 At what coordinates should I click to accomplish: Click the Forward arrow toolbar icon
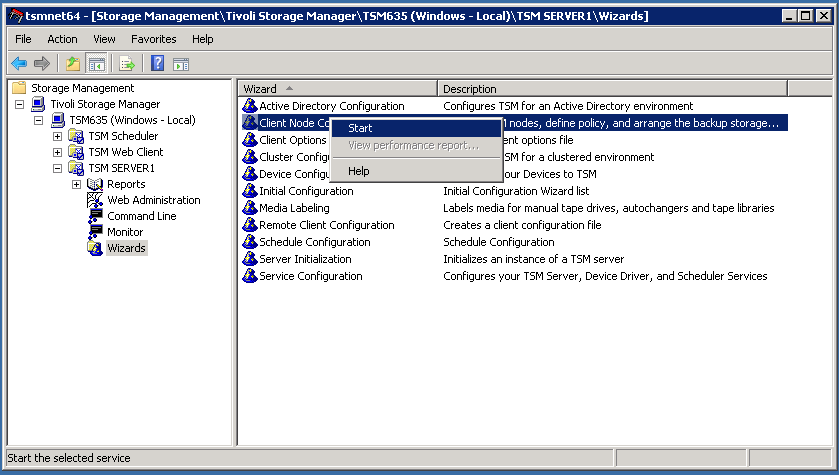point(42,64)
